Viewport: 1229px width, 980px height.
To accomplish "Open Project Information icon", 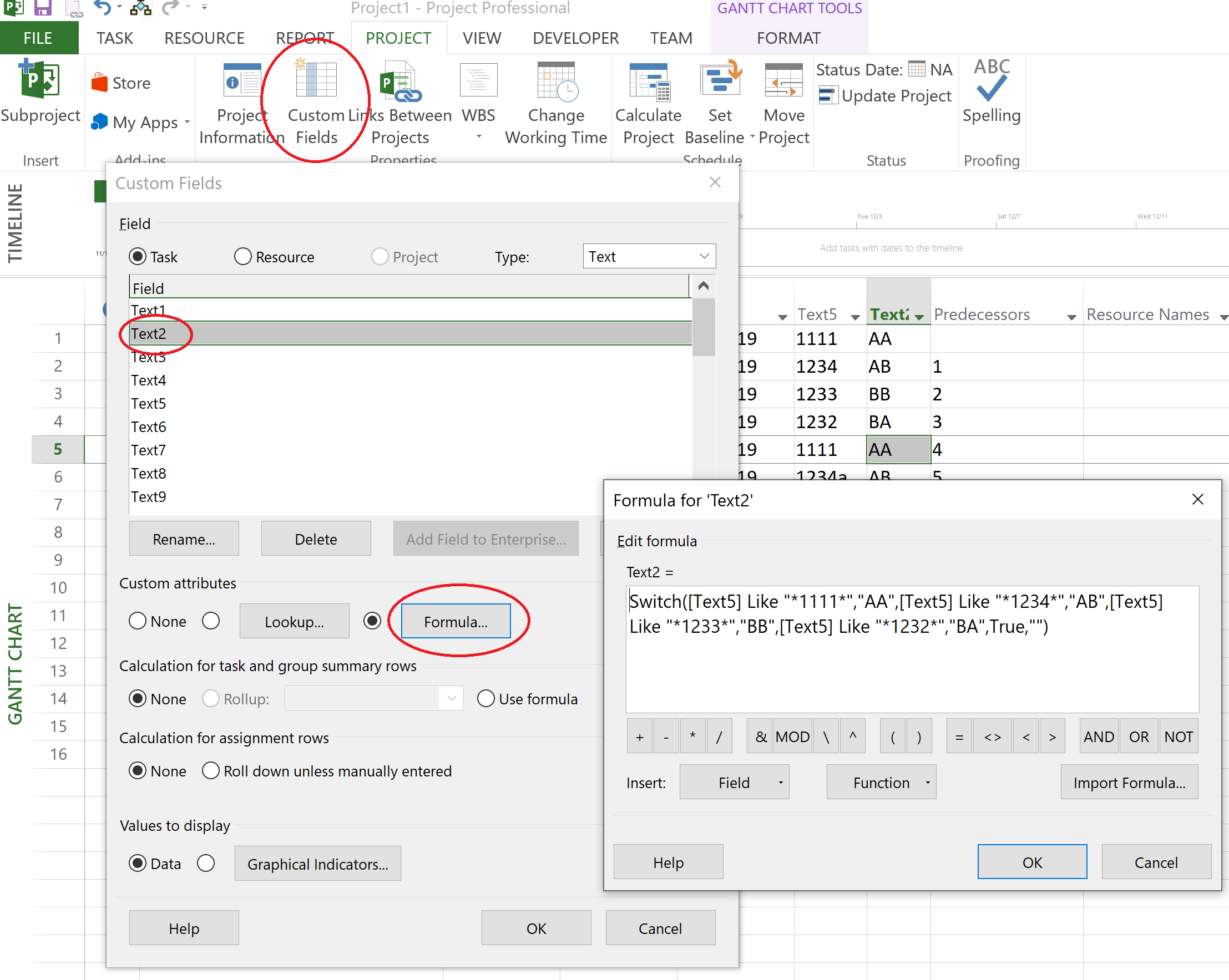I will point(242,81).
